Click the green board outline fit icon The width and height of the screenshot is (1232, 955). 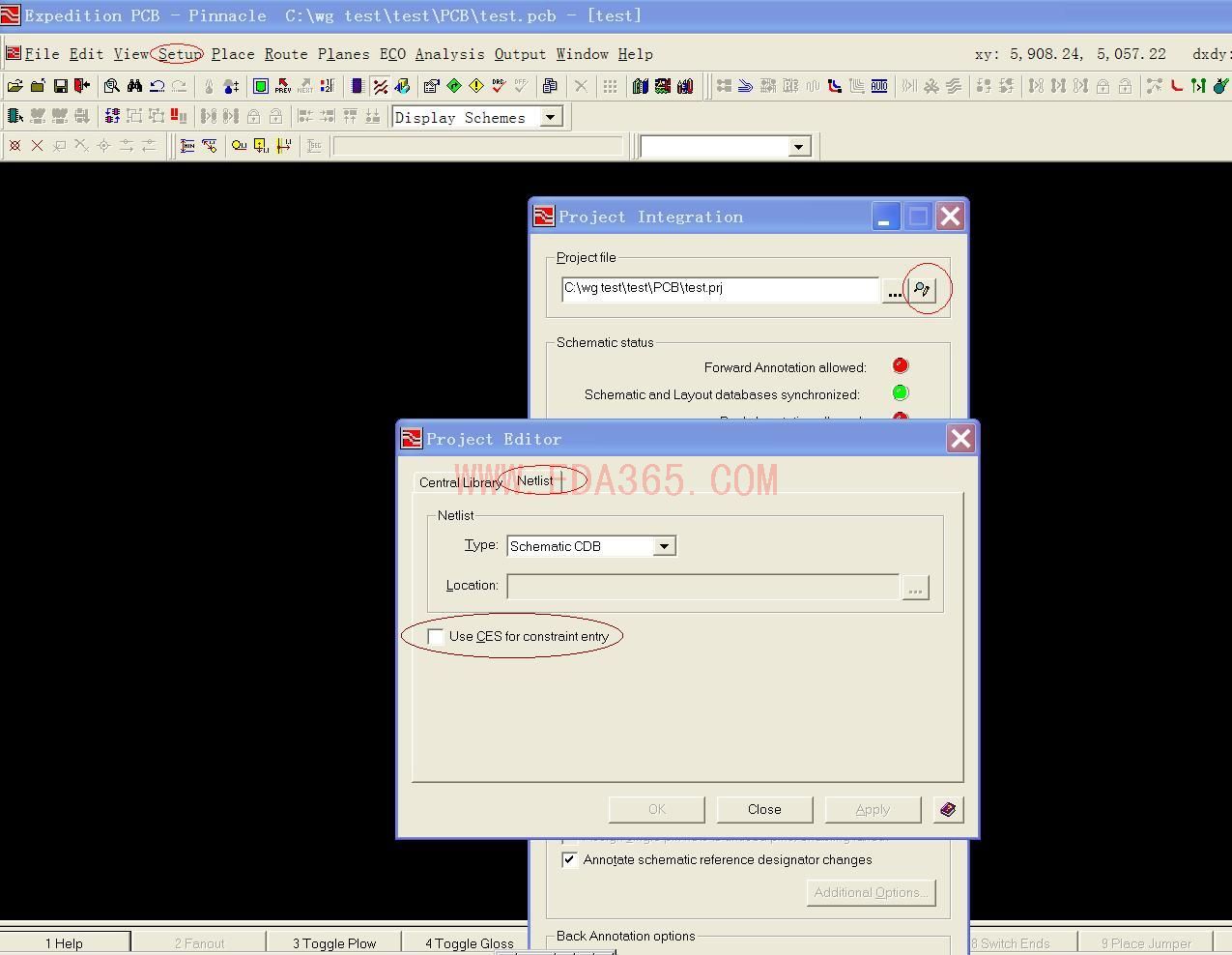(261, 86)
